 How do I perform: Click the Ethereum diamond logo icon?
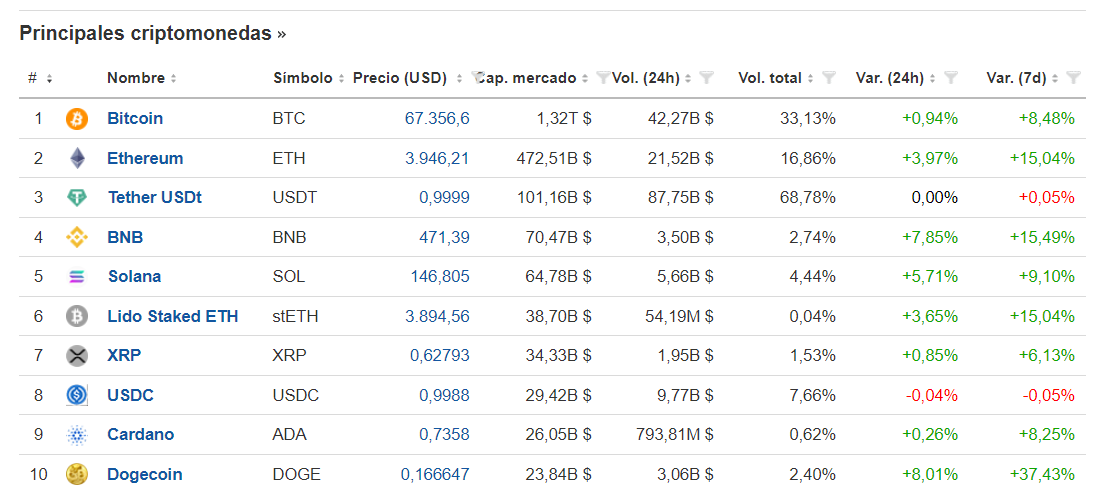77,158
